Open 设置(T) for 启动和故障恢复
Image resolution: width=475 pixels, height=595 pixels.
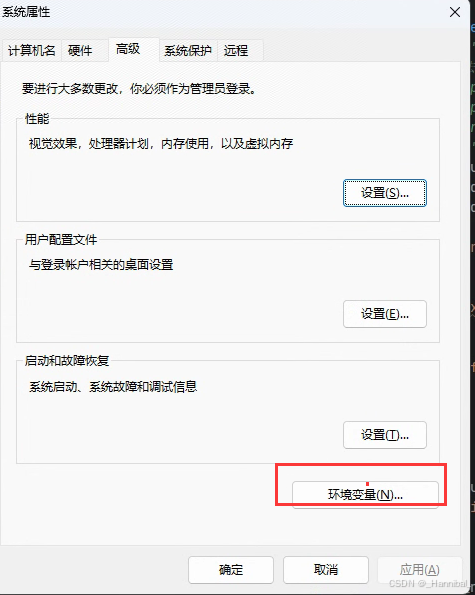coord(385,435)
